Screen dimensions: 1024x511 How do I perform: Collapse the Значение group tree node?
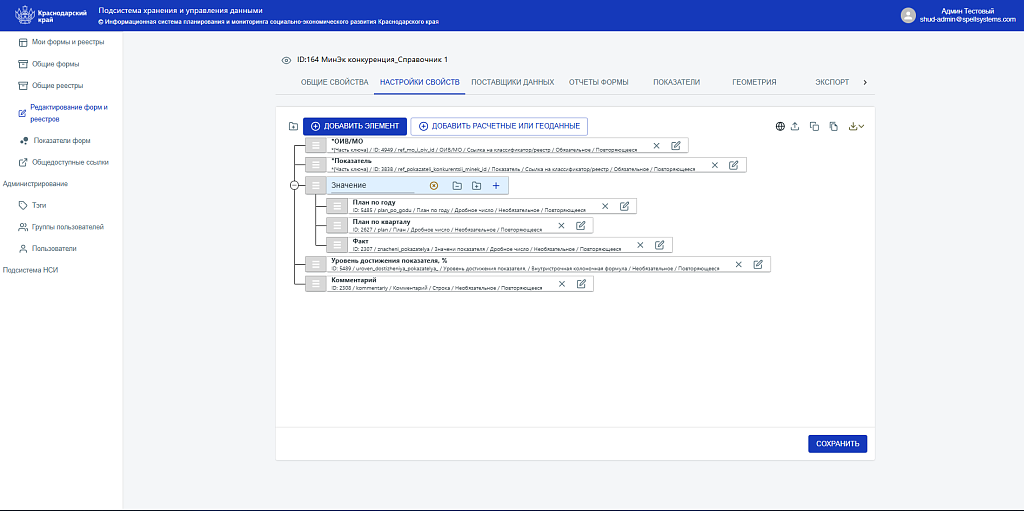(294, 185)
